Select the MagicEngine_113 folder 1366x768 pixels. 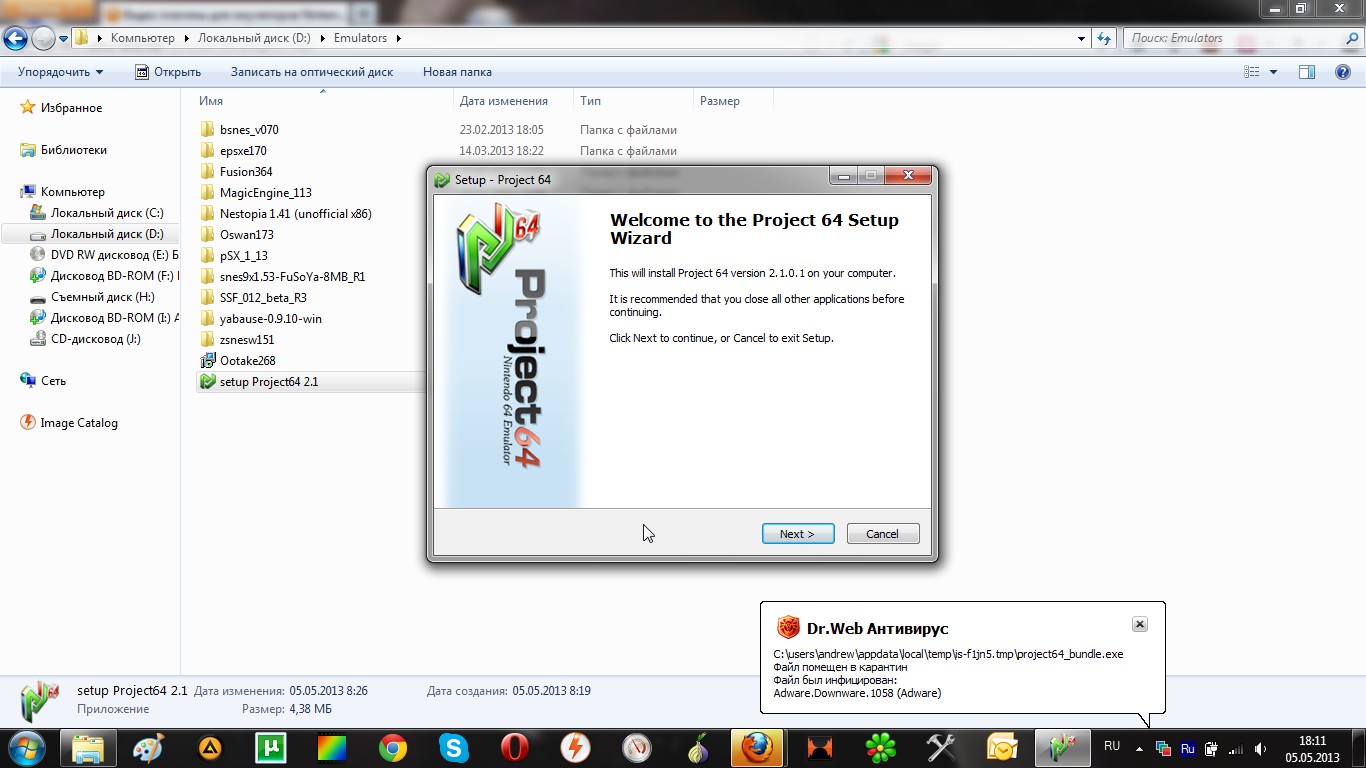pos(266,193)
